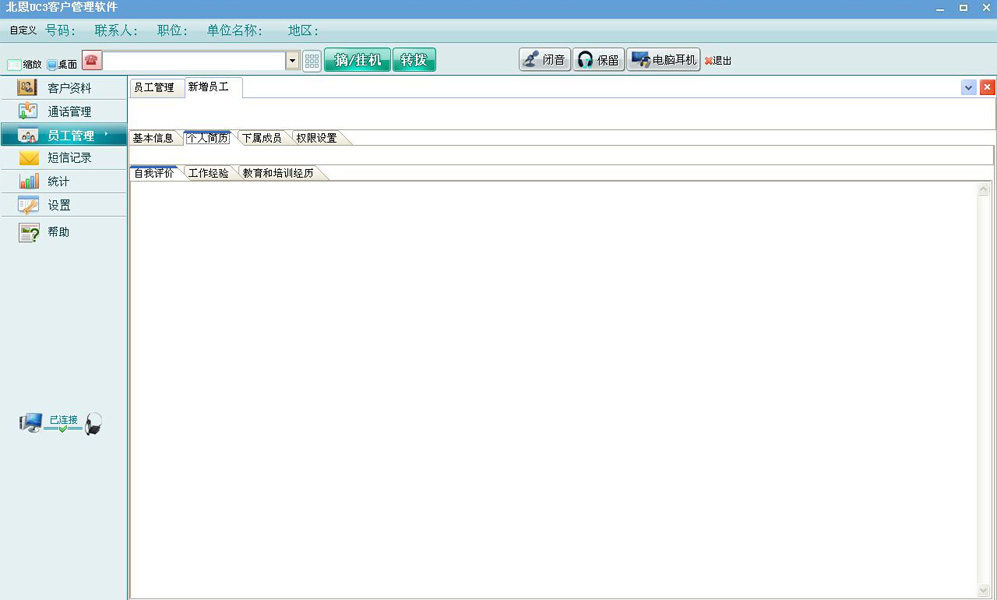Maximize the application window

point(963,8)
